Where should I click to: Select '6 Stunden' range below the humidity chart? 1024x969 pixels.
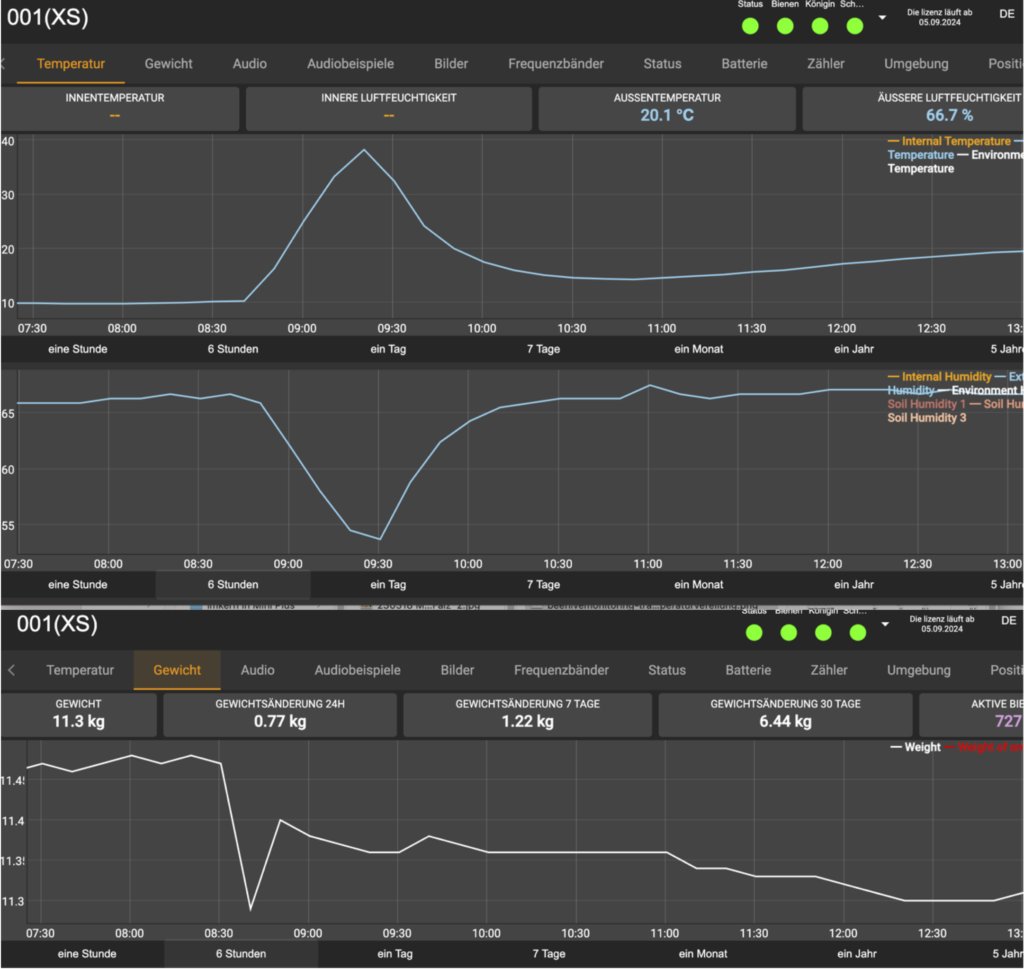[233, 584]
